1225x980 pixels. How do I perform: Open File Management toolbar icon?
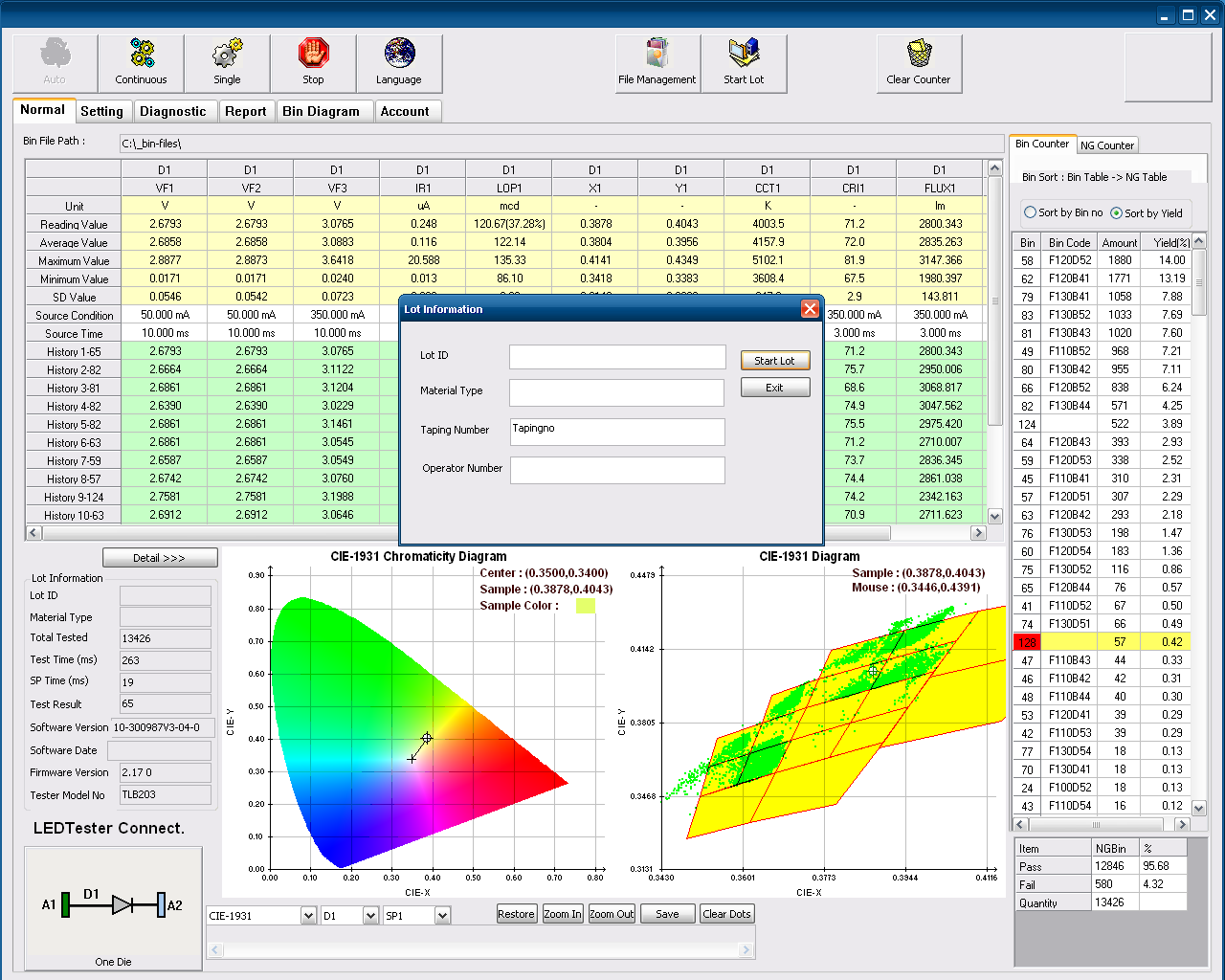click(x=657, y=63)
